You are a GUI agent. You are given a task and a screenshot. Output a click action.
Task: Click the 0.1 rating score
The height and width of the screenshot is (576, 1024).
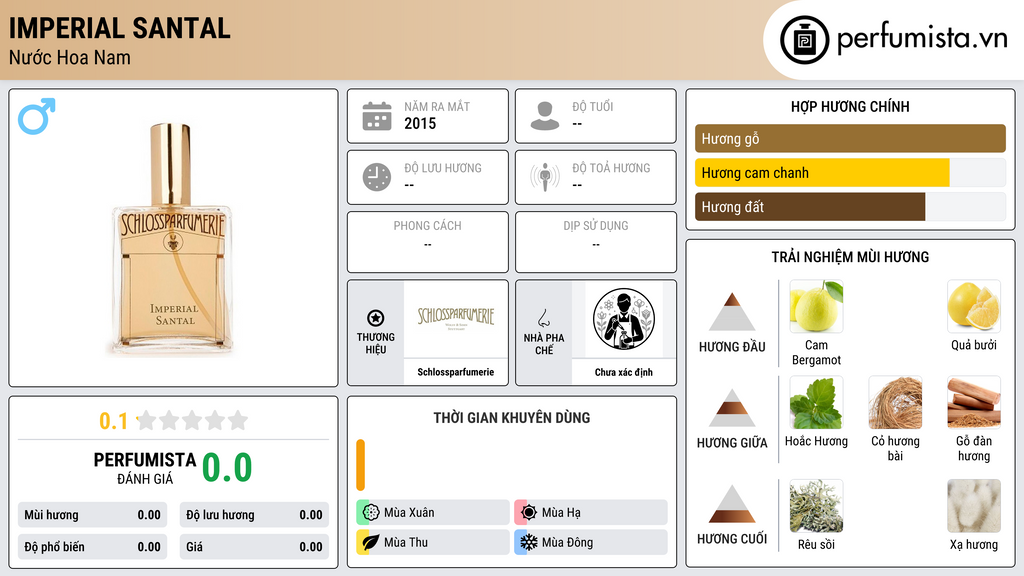(113, 421)
